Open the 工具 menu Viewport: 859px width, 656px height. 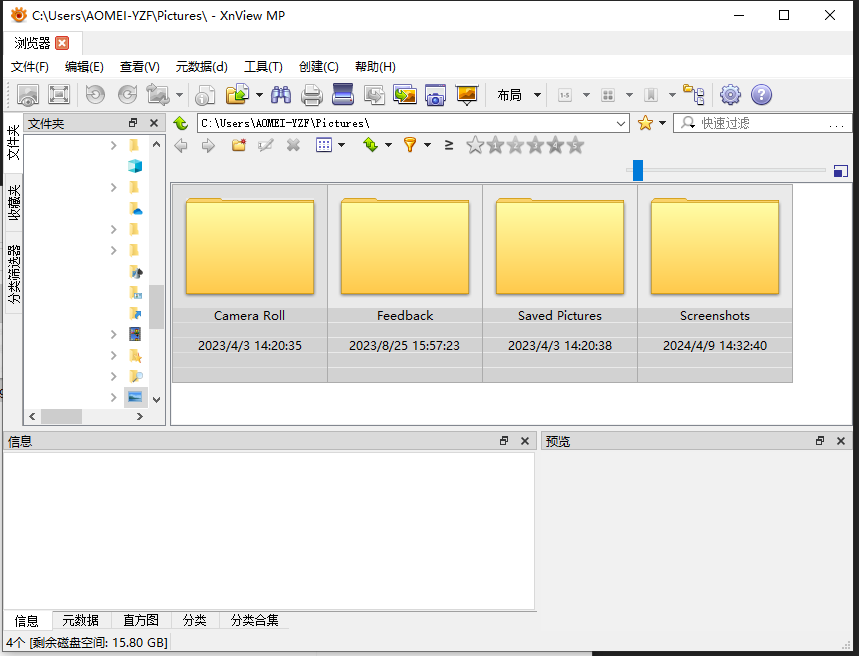tap(263, 67)
